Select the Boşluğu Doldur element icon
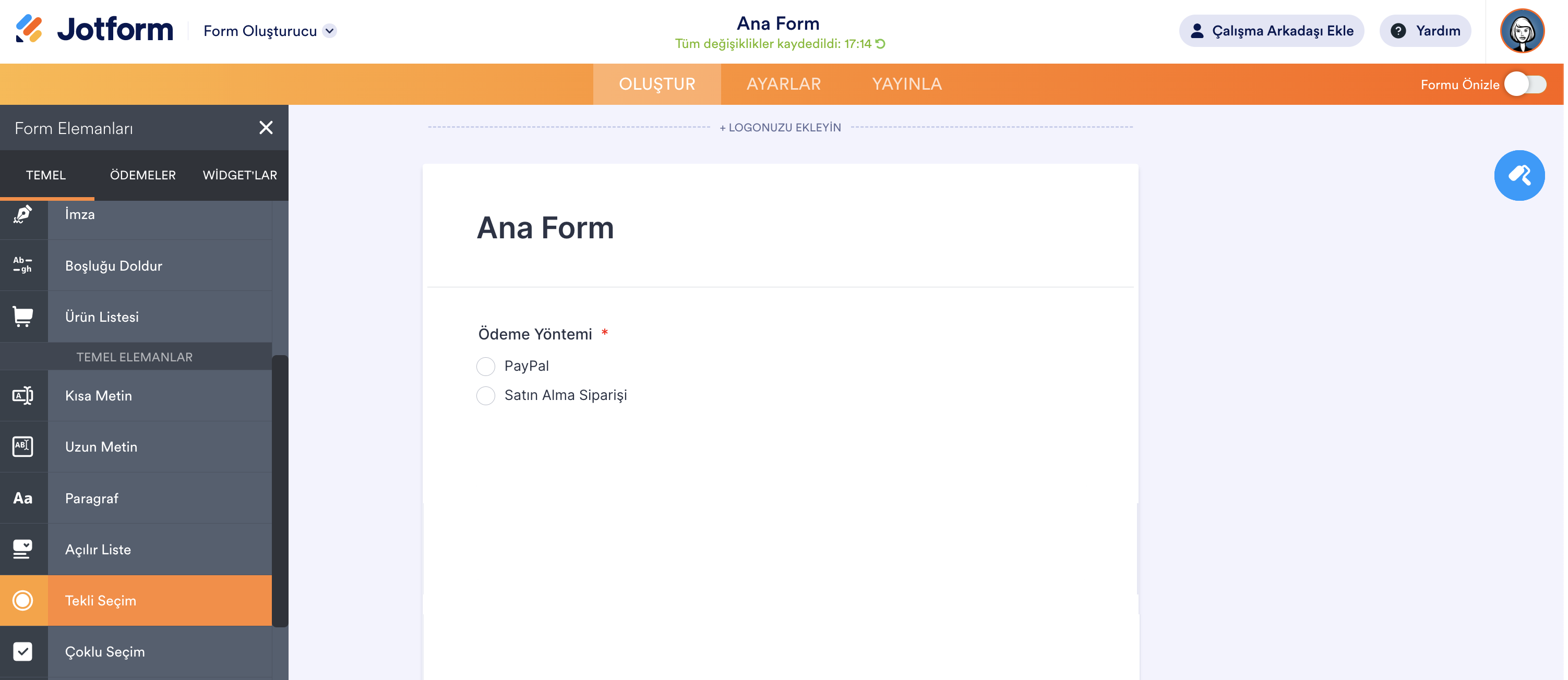Viewport: 1568px width, 680px height. point(23,265)
